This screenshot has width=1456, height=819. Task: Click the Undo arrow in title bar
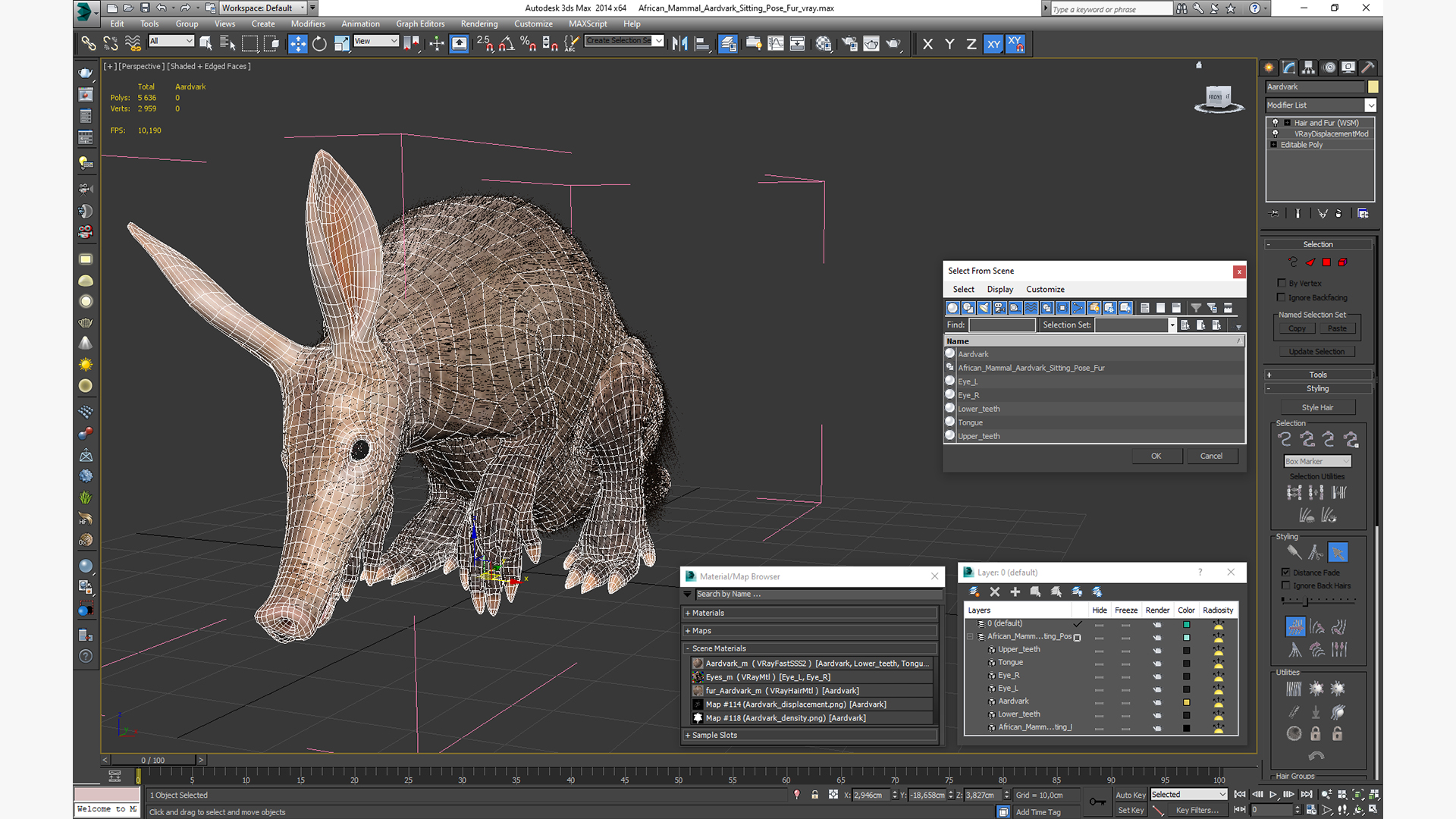pos(161,8)
